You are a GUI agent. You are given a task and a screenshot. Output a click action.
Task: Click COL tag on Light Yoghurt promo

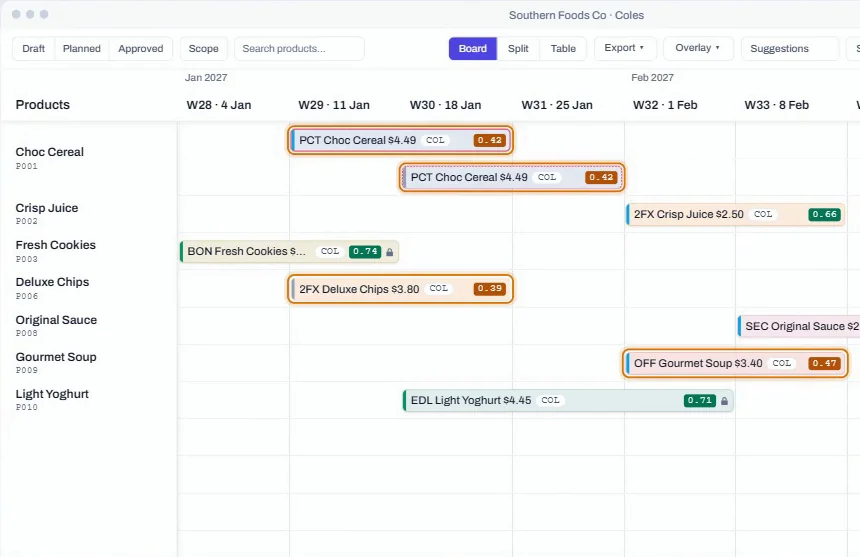tap(550, 401)
